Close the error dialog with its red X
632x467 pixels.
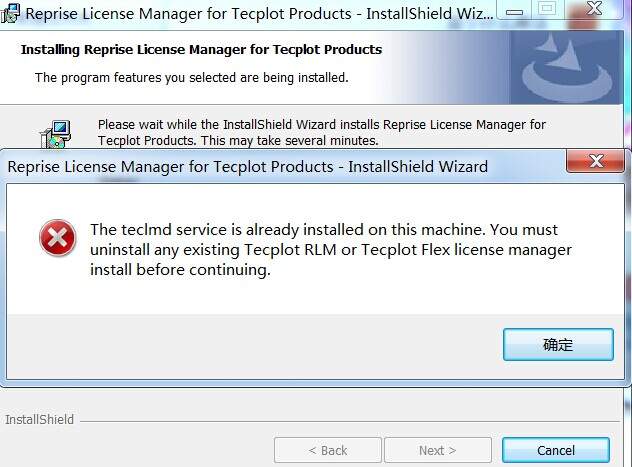[x=597, y=161]
